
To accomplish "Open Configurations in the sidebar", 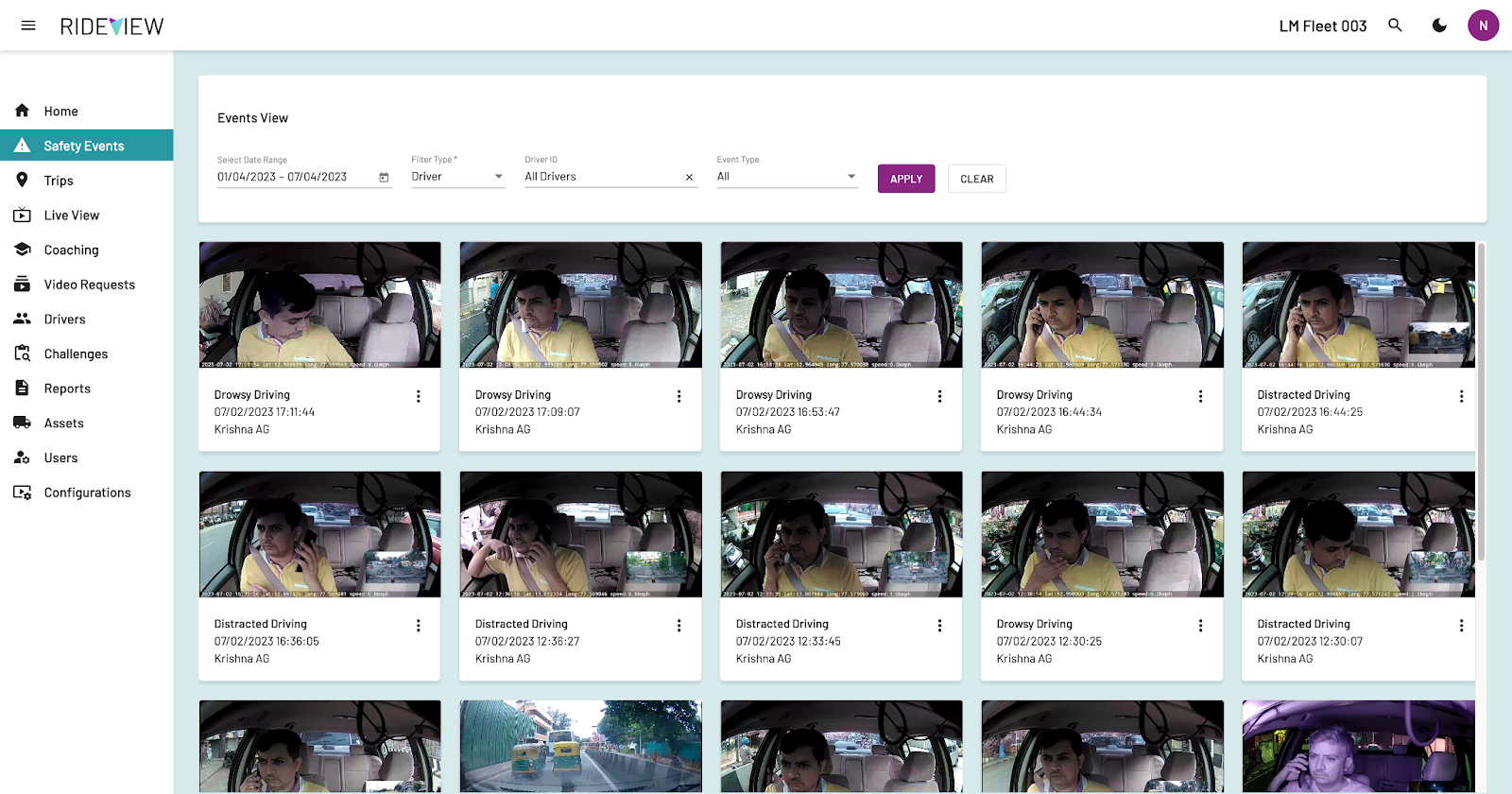I will (x=88, y=492).
